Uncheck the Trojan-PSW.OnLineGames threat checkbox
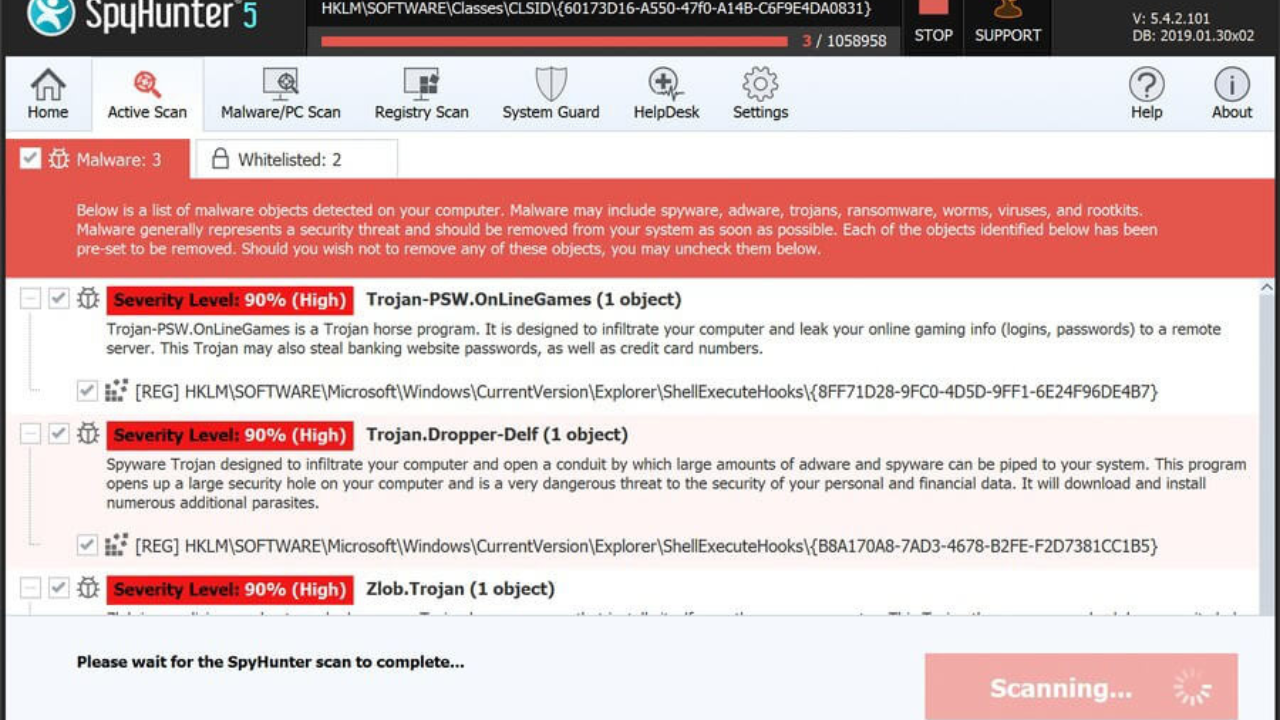The image size is (1280, 720). [x=59, y=298]
